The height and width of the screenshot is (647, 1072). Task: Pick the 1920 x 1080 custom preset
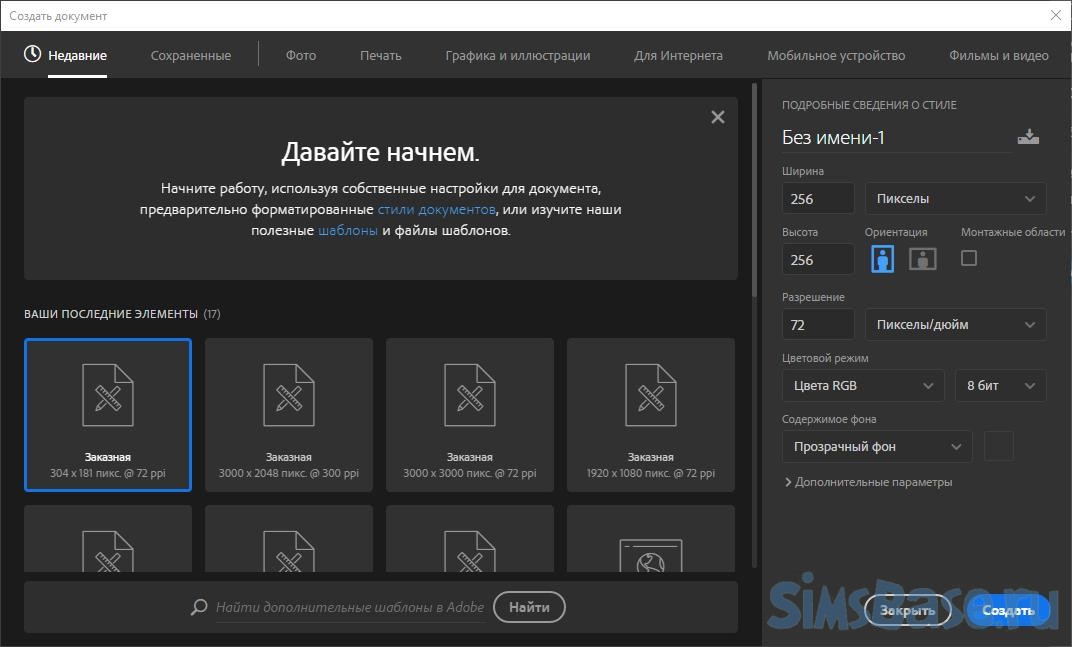click(x=650, y=415)
